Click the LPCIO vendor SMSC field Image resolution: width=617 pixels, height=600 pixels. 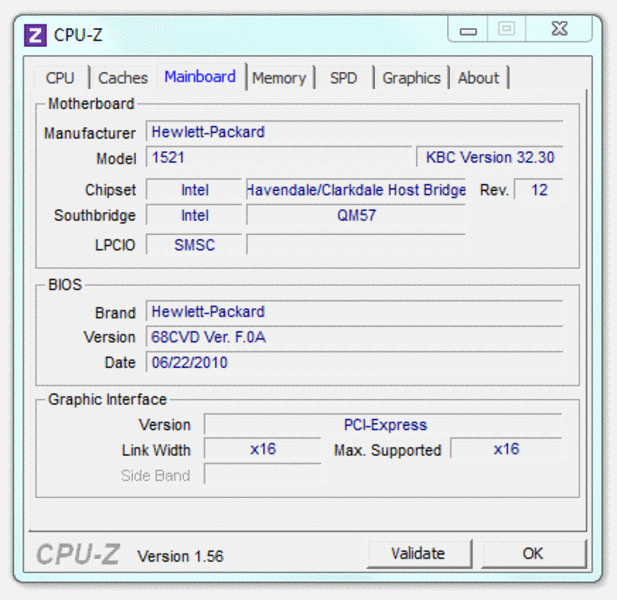(194, 245)
